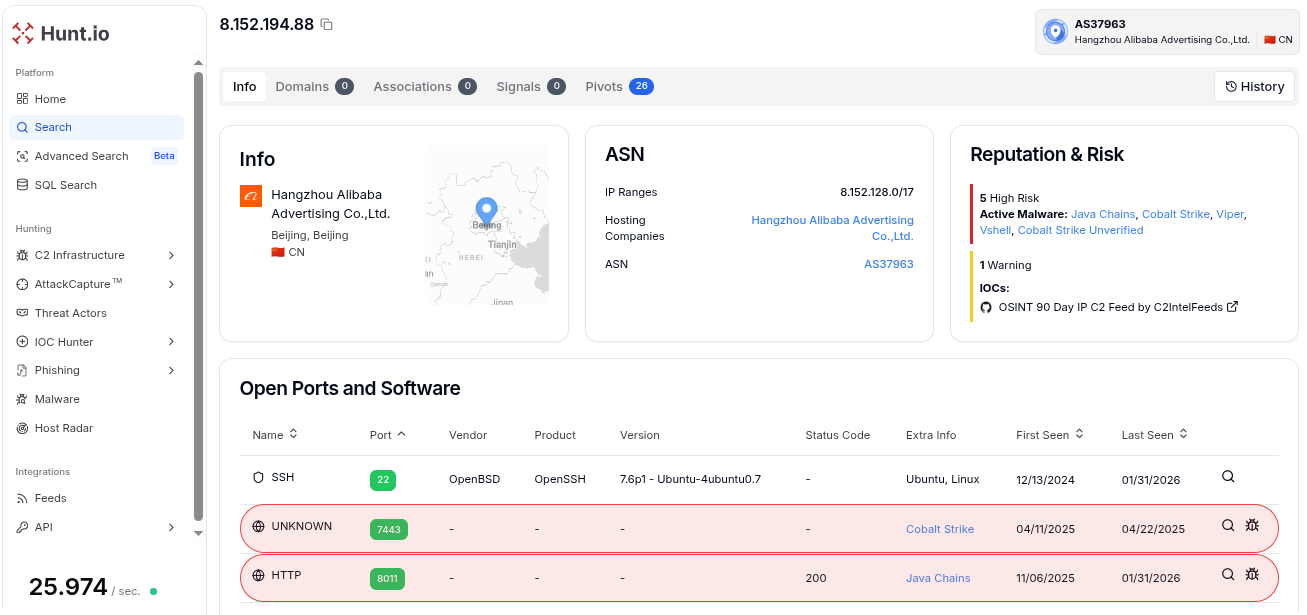The height and width of the screenshot is (615, 1307).
Task: Open the Feeds integration page
Action: pyautogui.click(x=50, y=498)
